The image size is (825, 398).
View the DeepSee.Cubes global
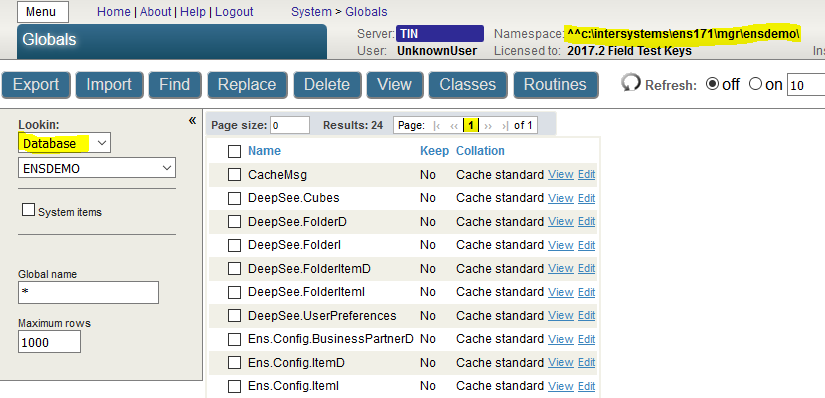(560, 198)
